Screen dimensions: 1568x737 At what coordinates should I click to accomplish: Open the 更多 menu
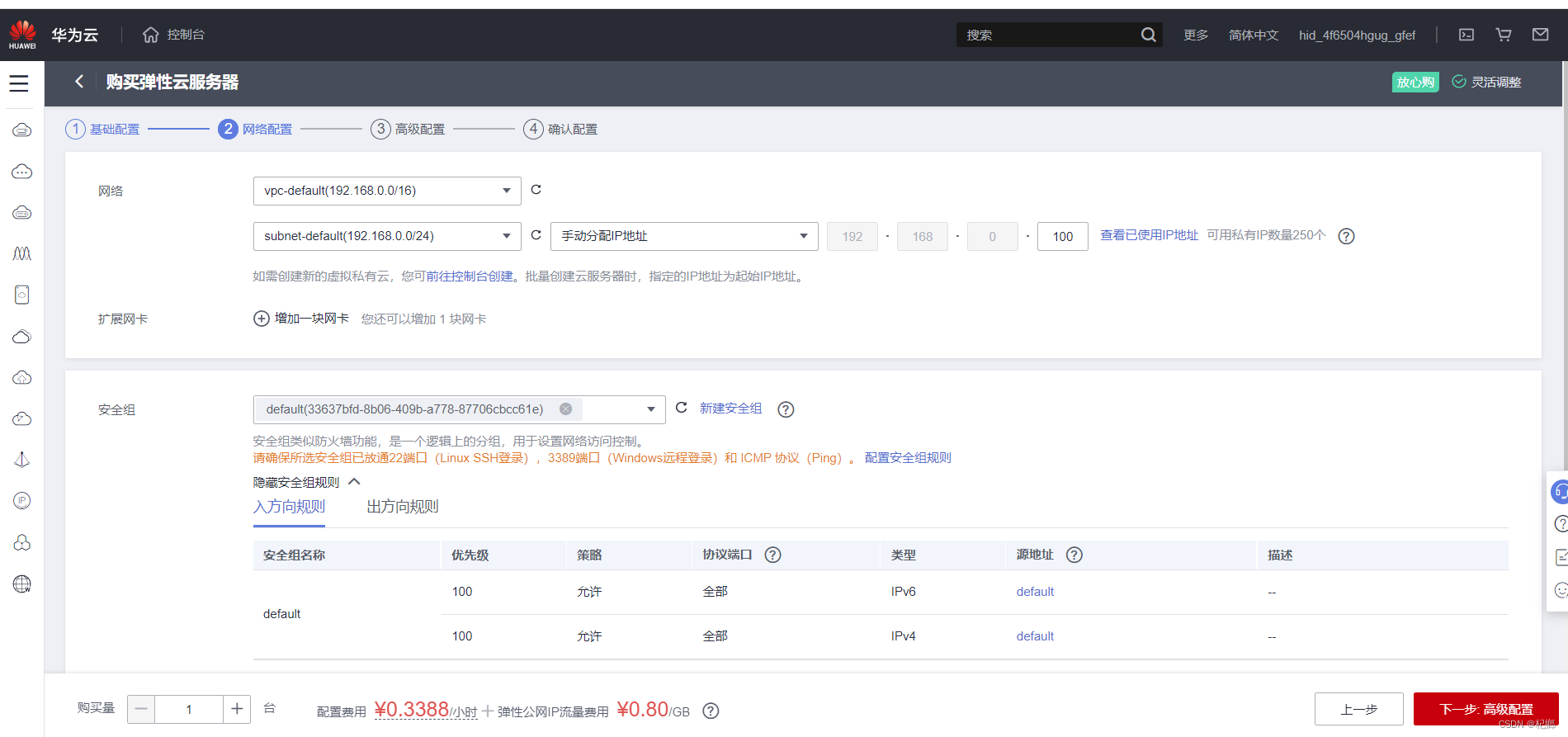[1195, 35]
